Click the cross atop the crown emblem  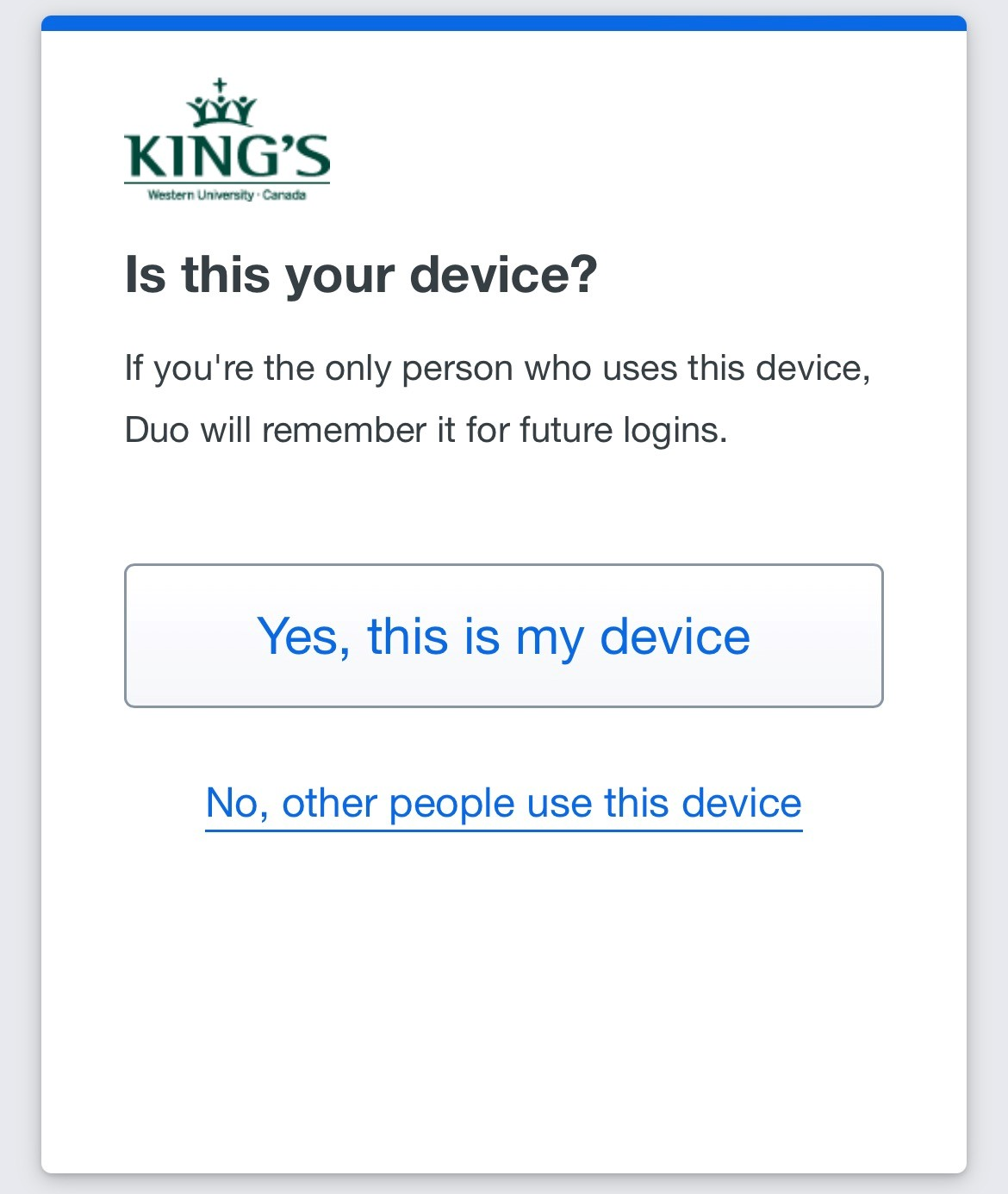click(220, 85)
